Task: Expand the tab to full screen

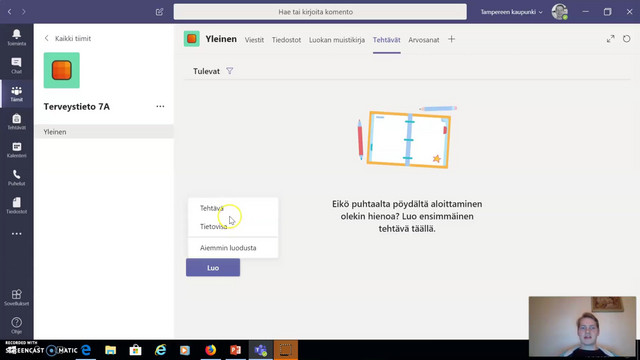Action: [610, 39]
